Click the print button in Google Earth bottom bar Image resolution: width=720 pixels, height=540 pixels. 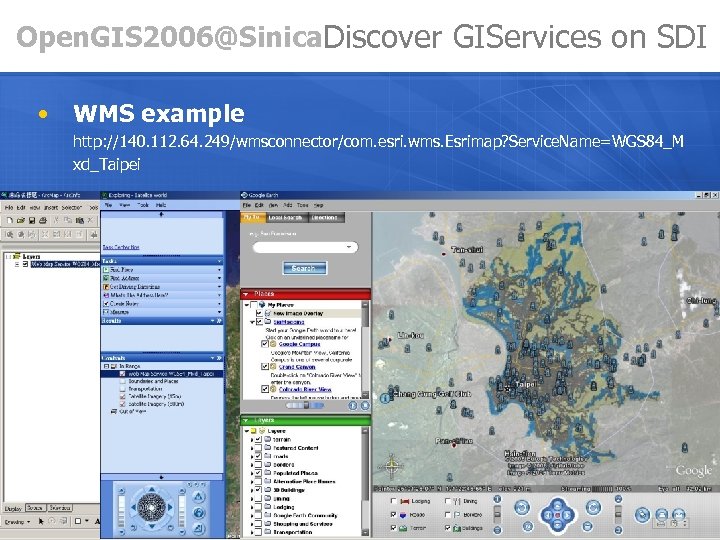click(x=661, y=515)
